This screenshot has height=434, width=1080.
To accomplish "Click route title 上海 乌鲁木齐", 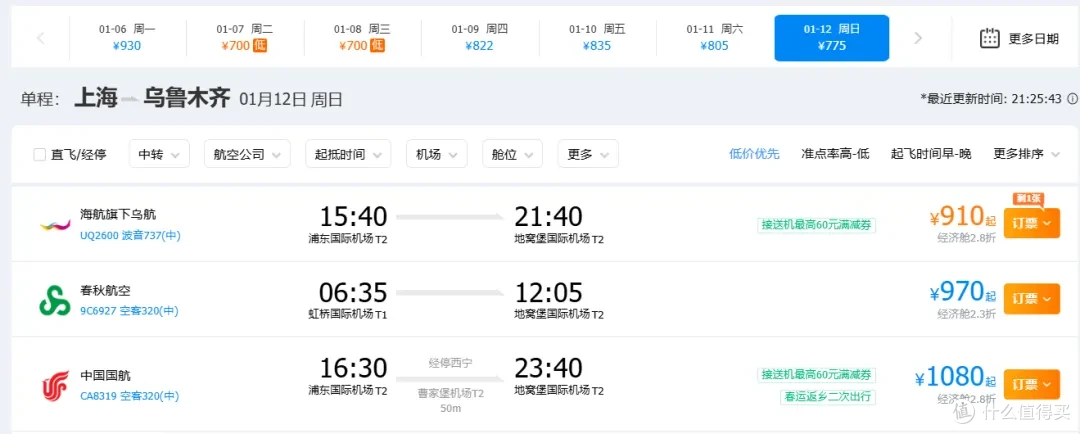I will point(152,99).
